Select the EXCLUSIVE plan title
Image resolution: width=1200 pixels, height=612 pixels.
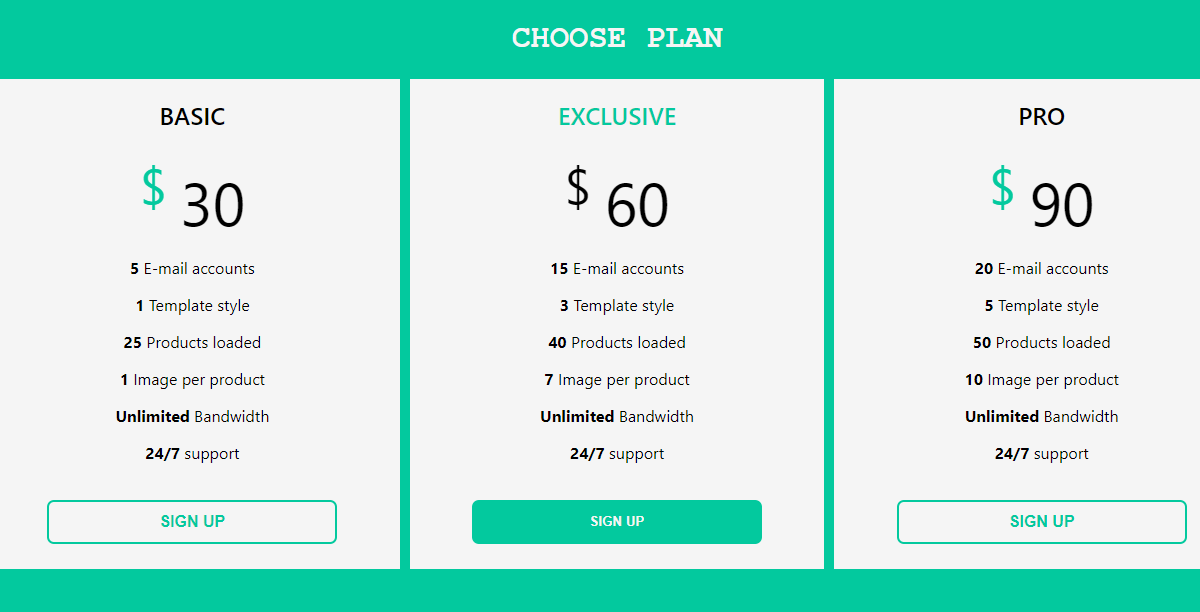point(617,117)
